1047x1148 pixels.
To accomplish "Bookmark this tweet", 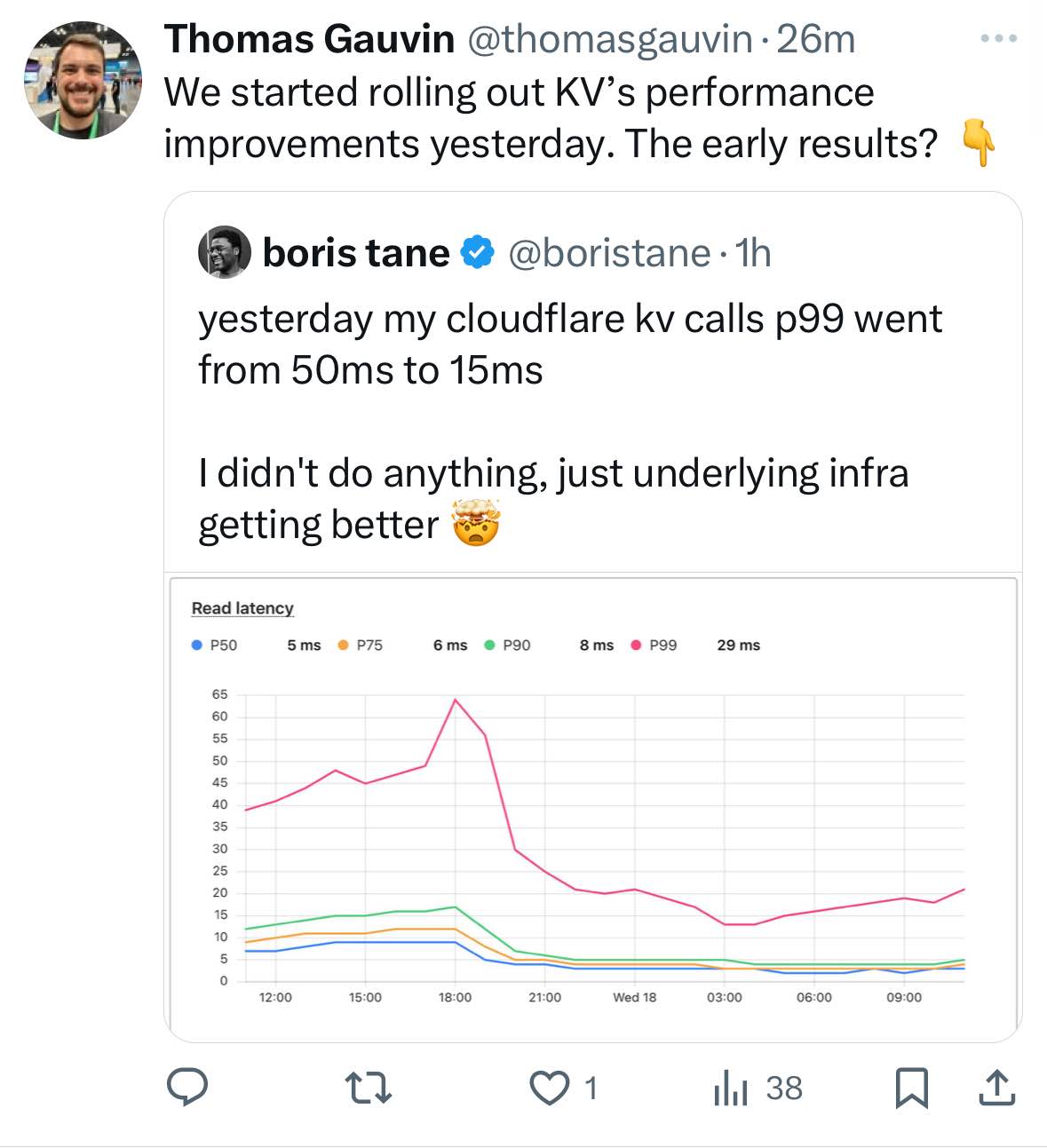I will pos(911,1088).
